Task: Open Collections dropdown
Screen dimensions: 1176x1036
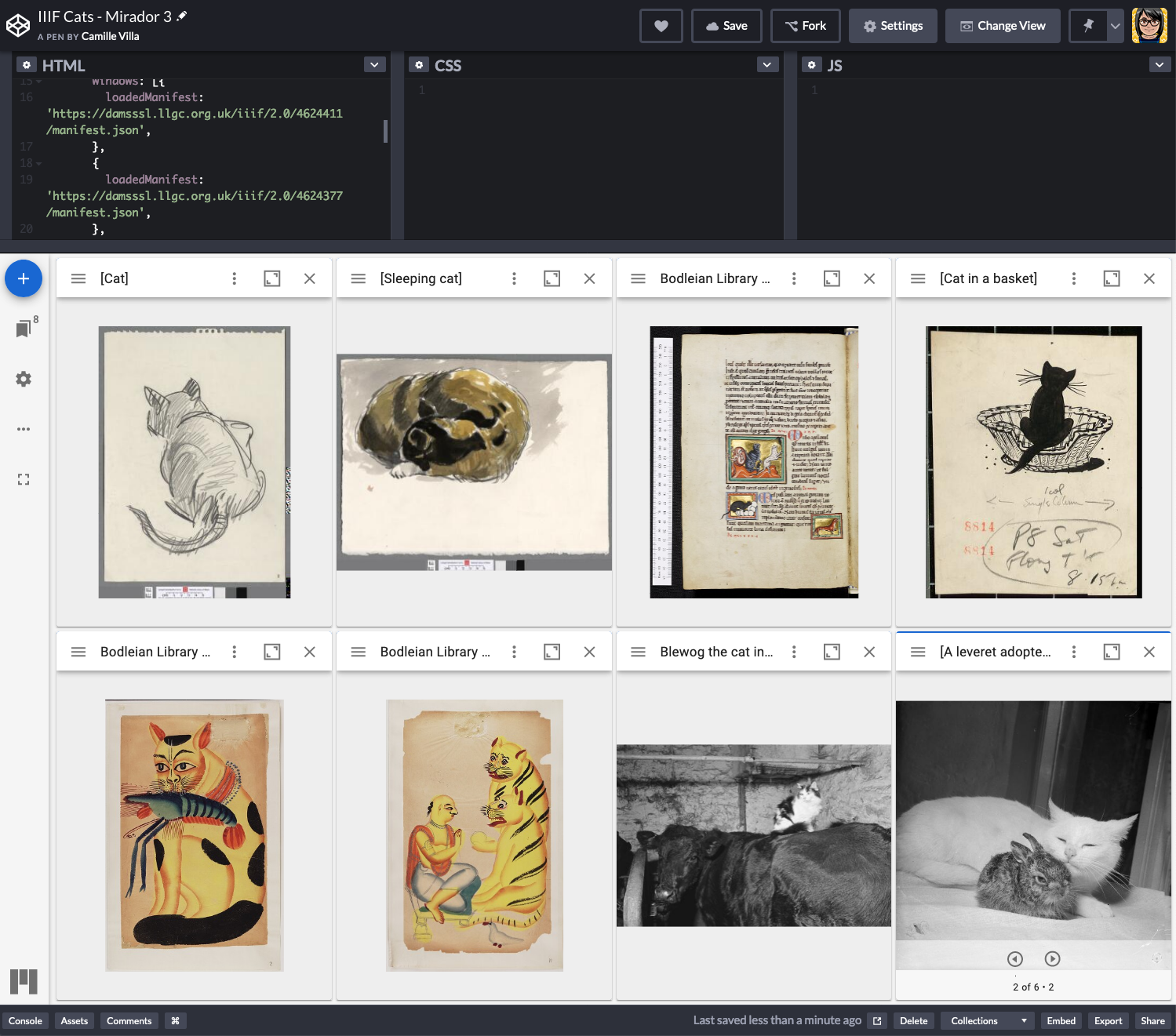Action: [988, 1020]
